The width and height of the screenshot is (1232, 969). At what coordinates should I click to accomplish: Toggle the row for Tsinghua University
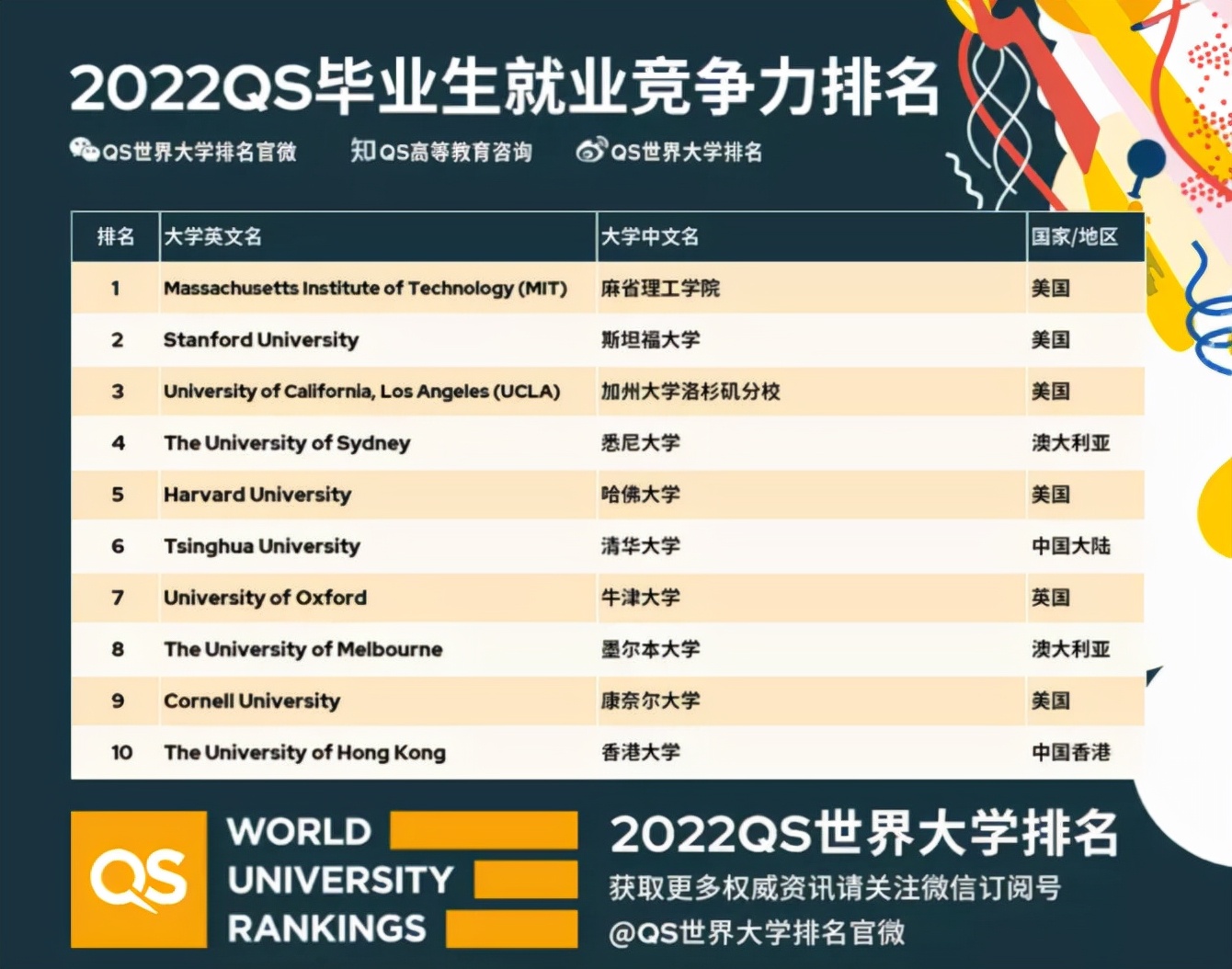pos(262,546)
